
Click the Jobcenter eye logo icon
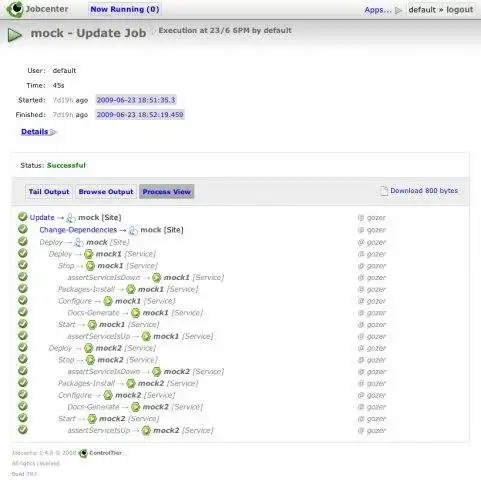tap(15, 9)
